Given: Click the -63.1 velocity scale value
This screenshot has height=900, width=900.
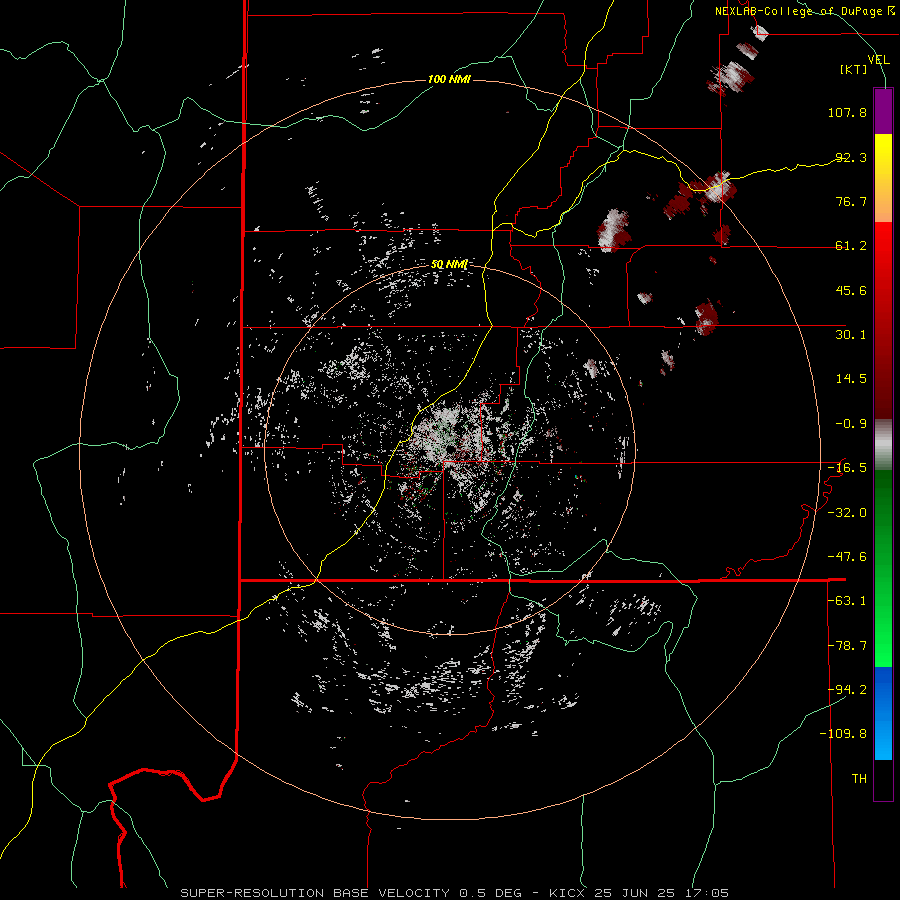Looking at the screenshot, I should pyautogui.click(x=847, y=601).
